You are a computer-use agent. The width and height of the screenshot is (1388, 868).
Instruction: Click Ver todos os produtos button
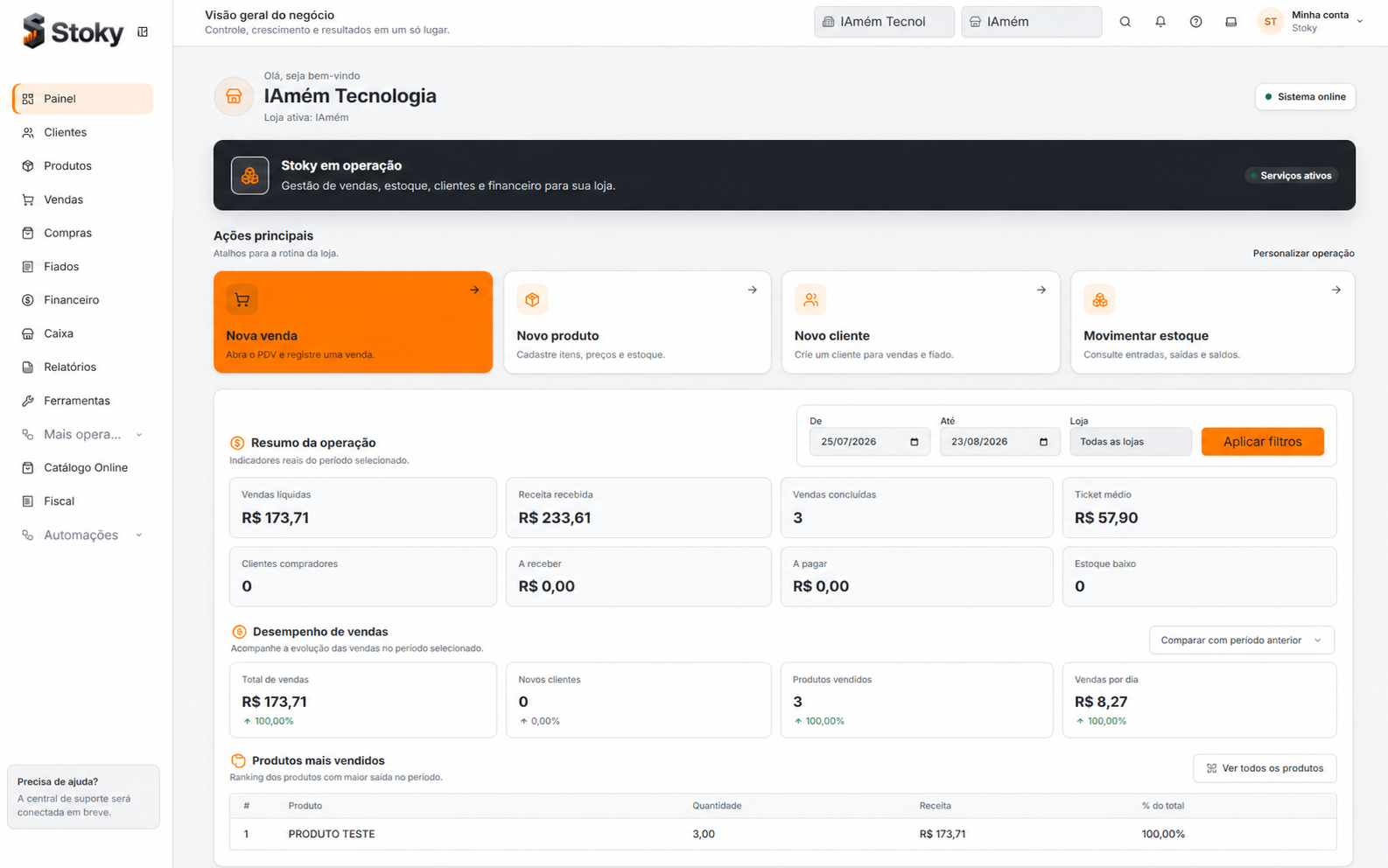pyautogui.click(x=1265, y=768)
